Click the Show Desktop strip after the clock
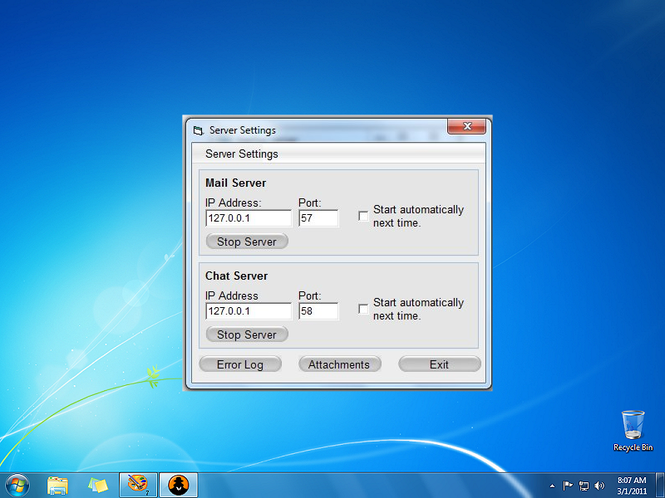 pyautogui.click(x=660, y=485)
